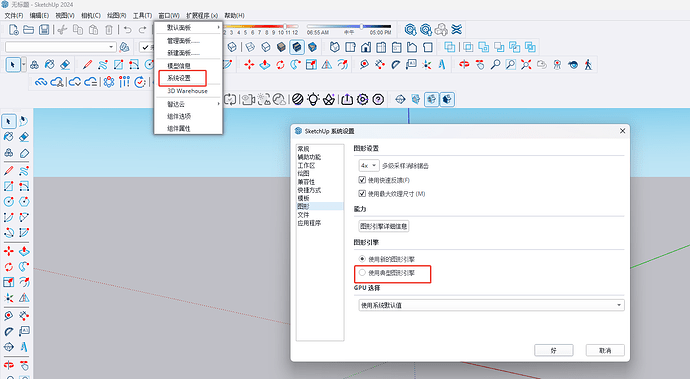Viewport: 690px width, 379px height.
Task: Open the 文件(F) menu
Action: (x=14, y=15)
